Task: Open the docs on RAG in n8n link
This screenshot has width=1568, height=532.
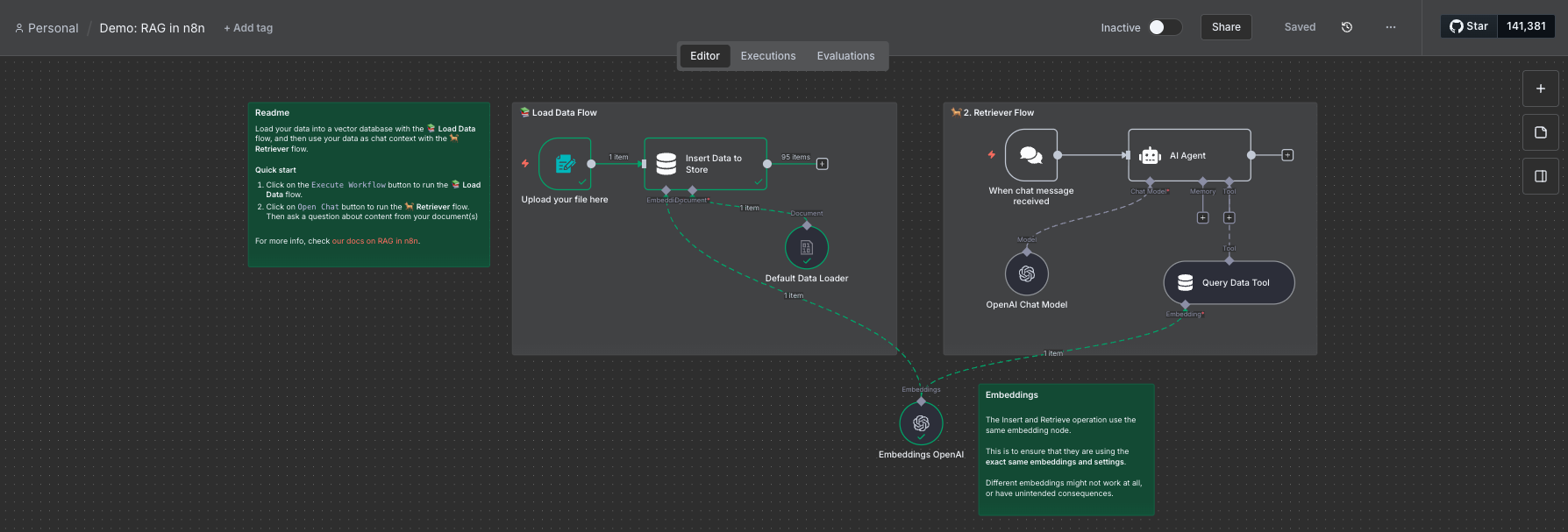Action: 374,241
